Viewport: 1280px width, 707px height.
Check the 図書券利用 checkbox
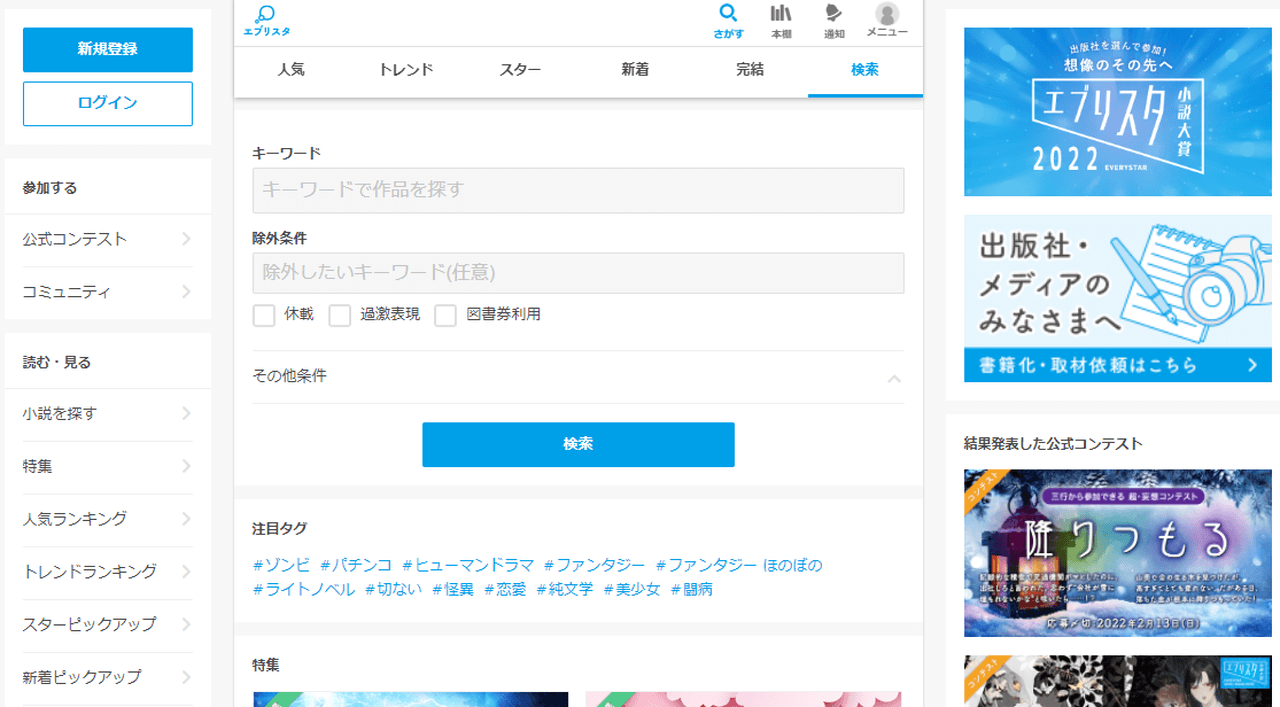pyautogui.click(x=446, y=315)
